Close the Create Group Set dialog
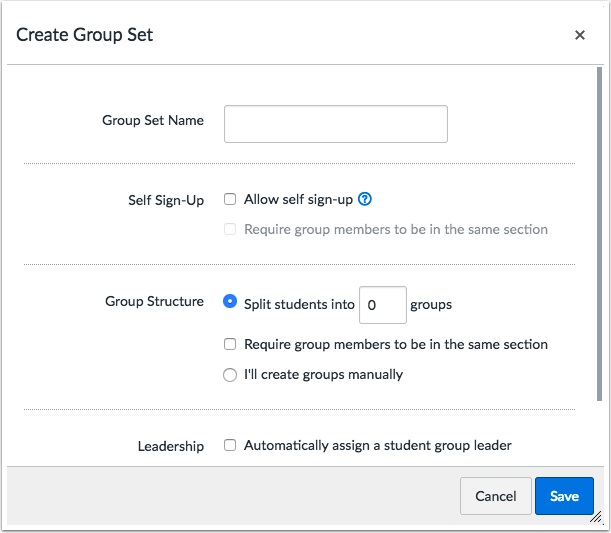 [x=580, y=35]
